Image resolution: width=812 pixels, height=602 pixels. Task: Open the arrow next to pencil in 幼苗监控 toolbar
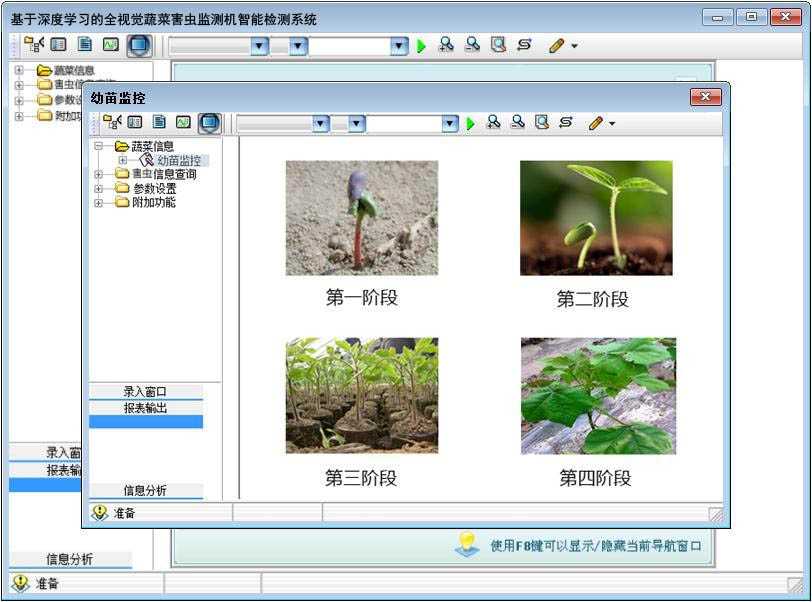pyautogui.click(x=612, y=124)
